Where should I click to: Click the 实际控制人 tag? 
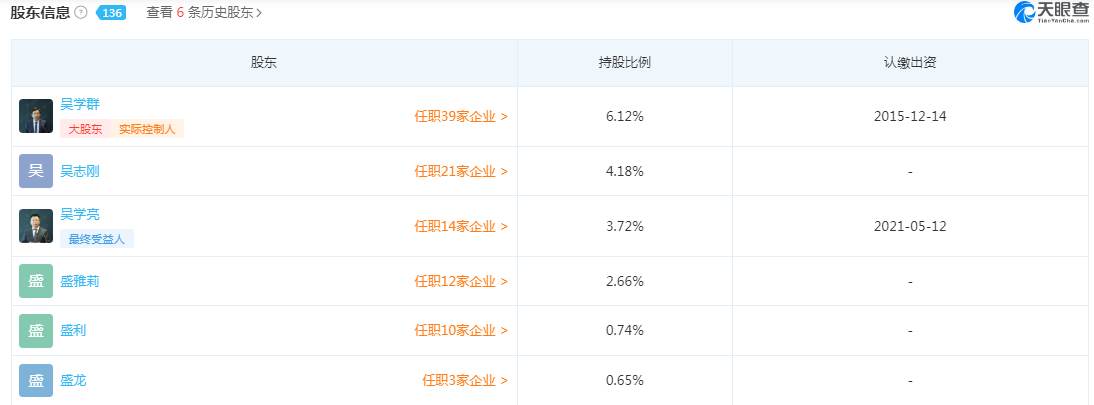(147, 129)
